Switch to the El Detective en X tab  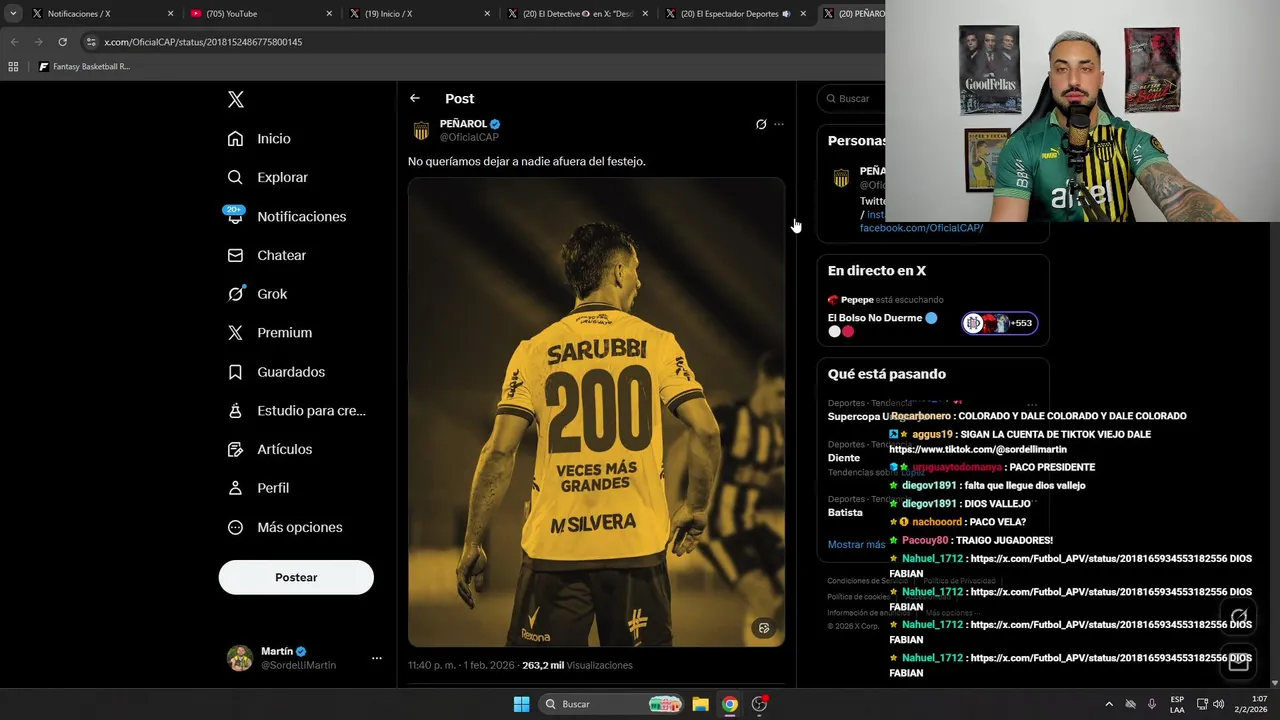578,14
